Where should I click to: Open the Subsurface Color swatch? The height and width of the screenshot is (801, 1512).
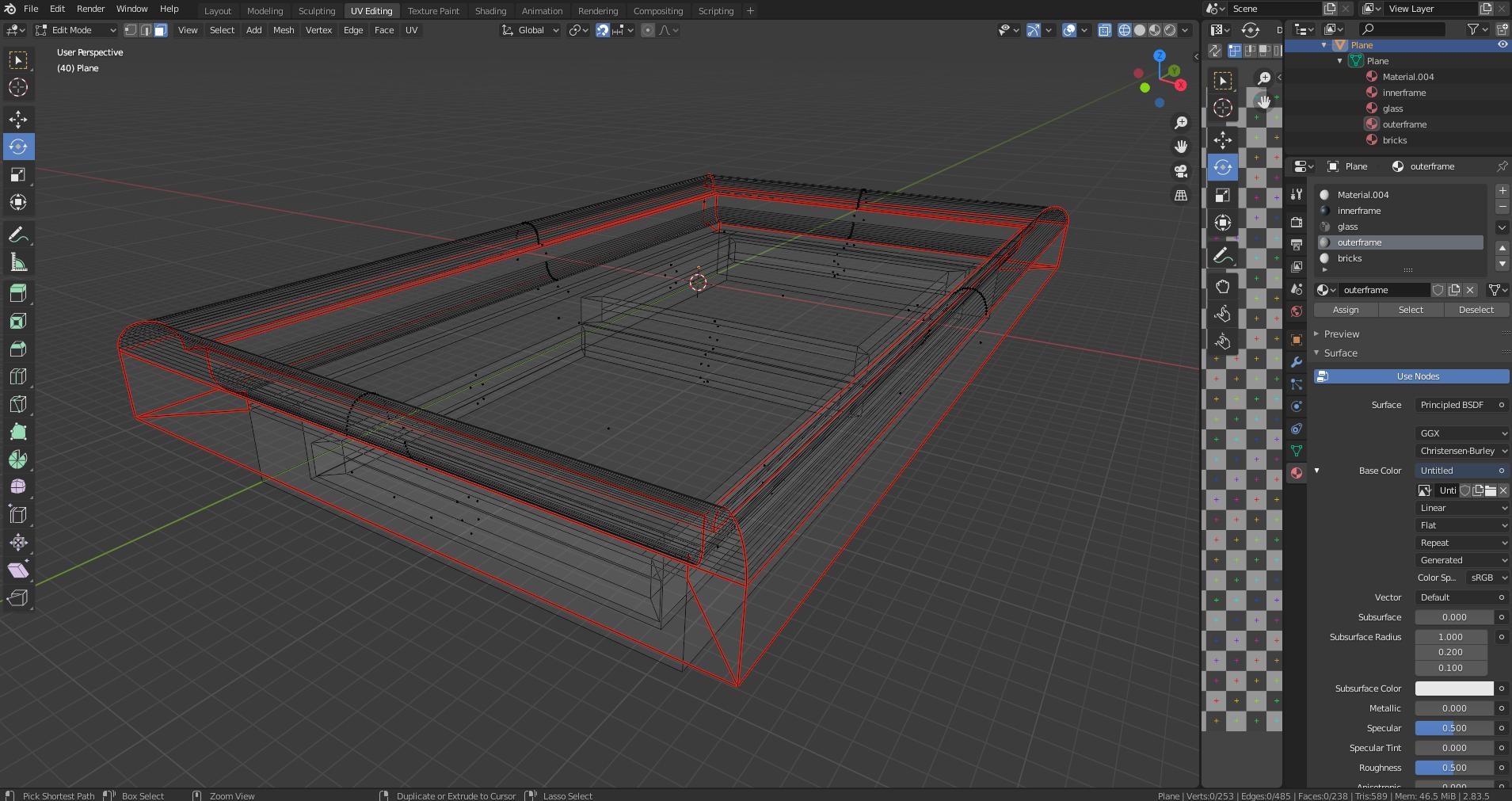pyautogui.click(x=1454, y=688)
